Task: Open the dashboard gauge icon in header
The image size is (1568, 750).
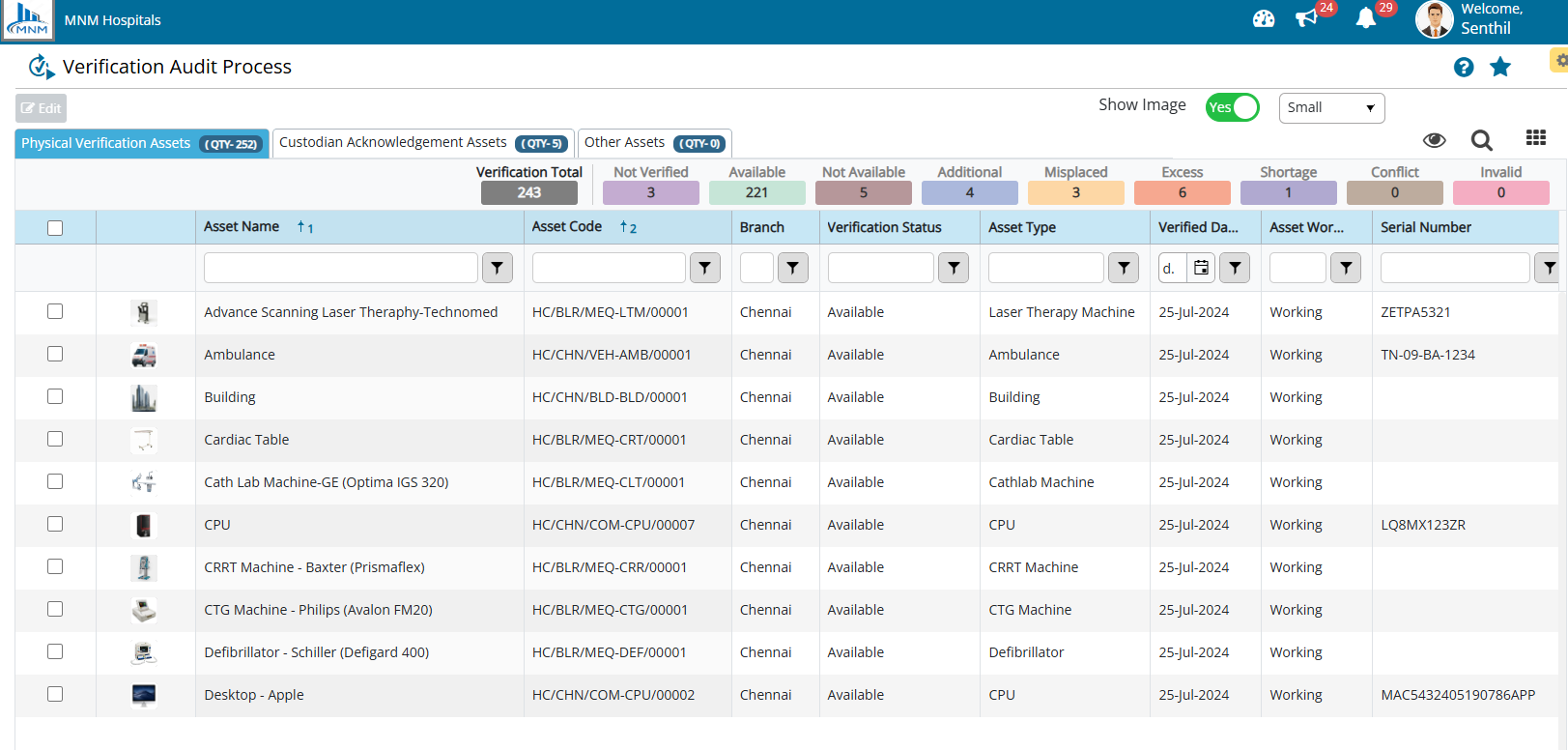Action: tap(1264, 19)
